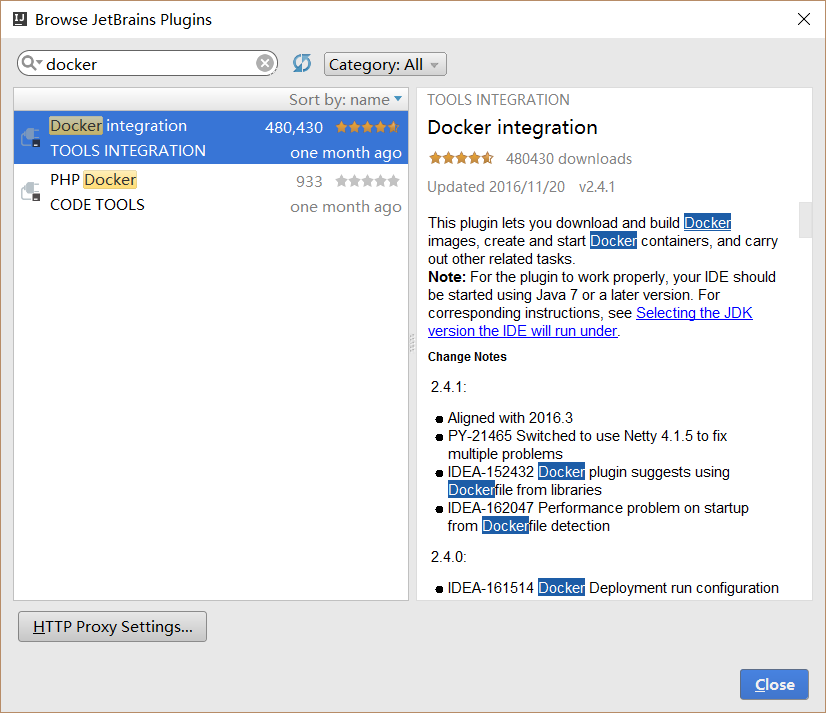826x713 pixels.
Task: Click the empty star rating of PHP Docker
Action: click(x=367, y=181)
